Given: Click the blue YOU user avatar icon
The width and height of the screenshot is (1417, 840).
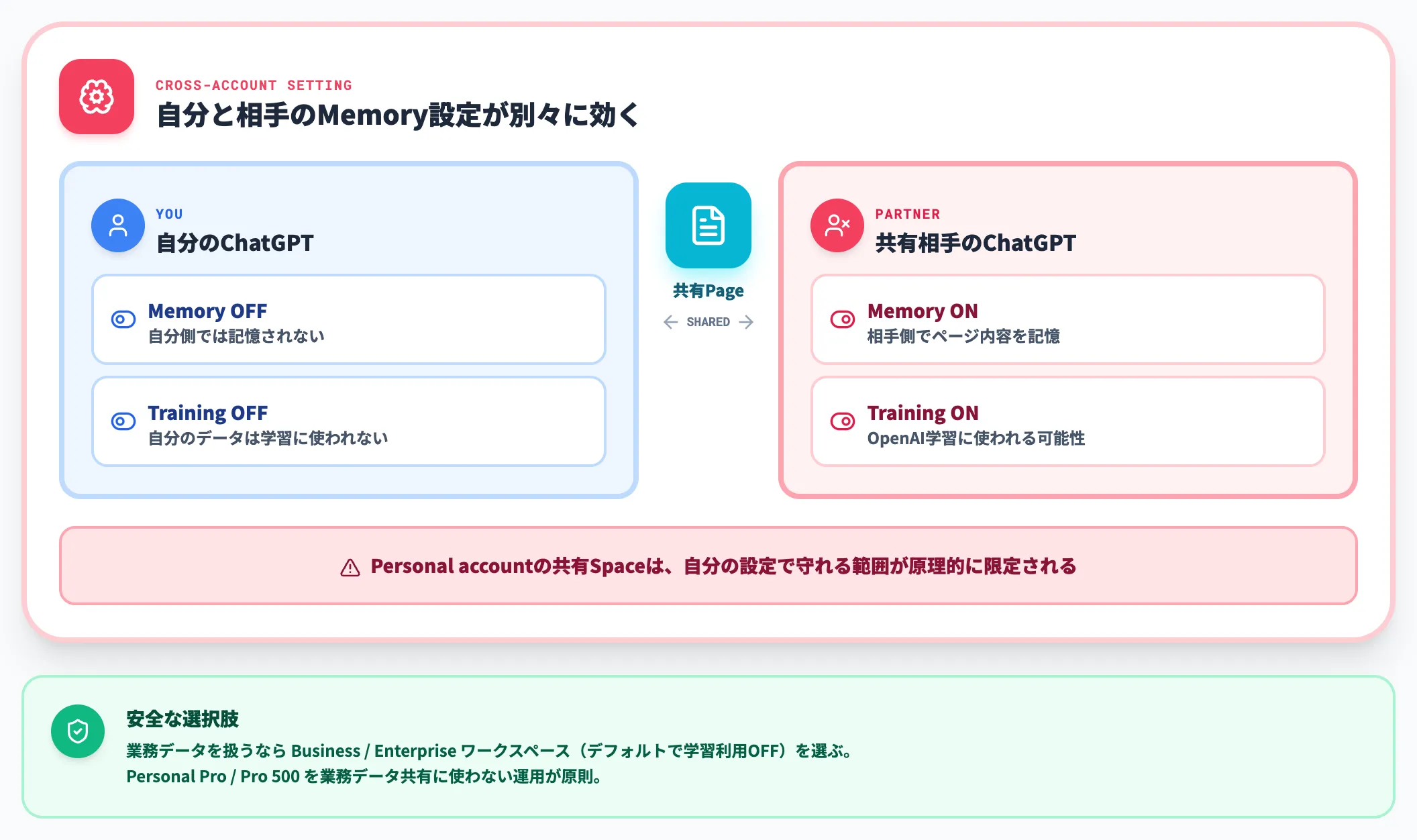Looking at the screenshot, I should (118, 225).
